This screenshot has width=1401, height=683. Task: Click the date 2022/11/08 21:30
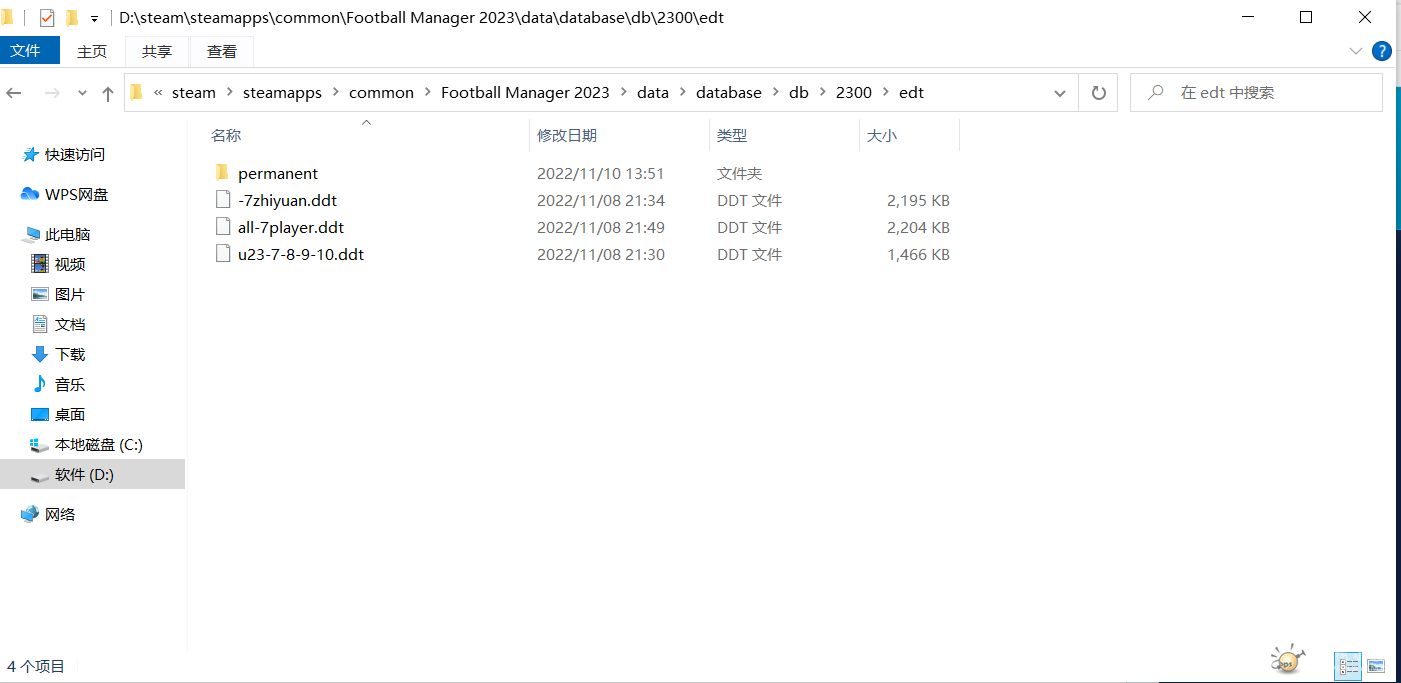(601, 254)
